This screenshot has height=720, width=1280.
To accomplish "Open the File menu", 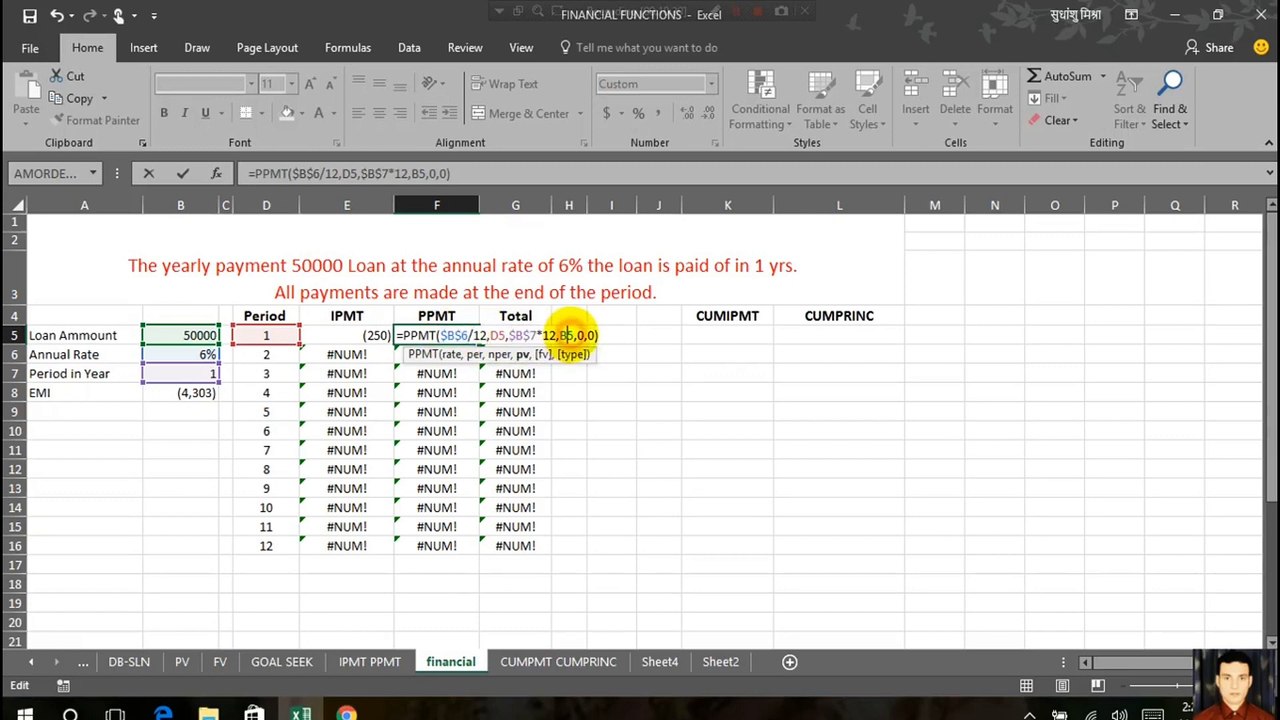I will point(30,47).
